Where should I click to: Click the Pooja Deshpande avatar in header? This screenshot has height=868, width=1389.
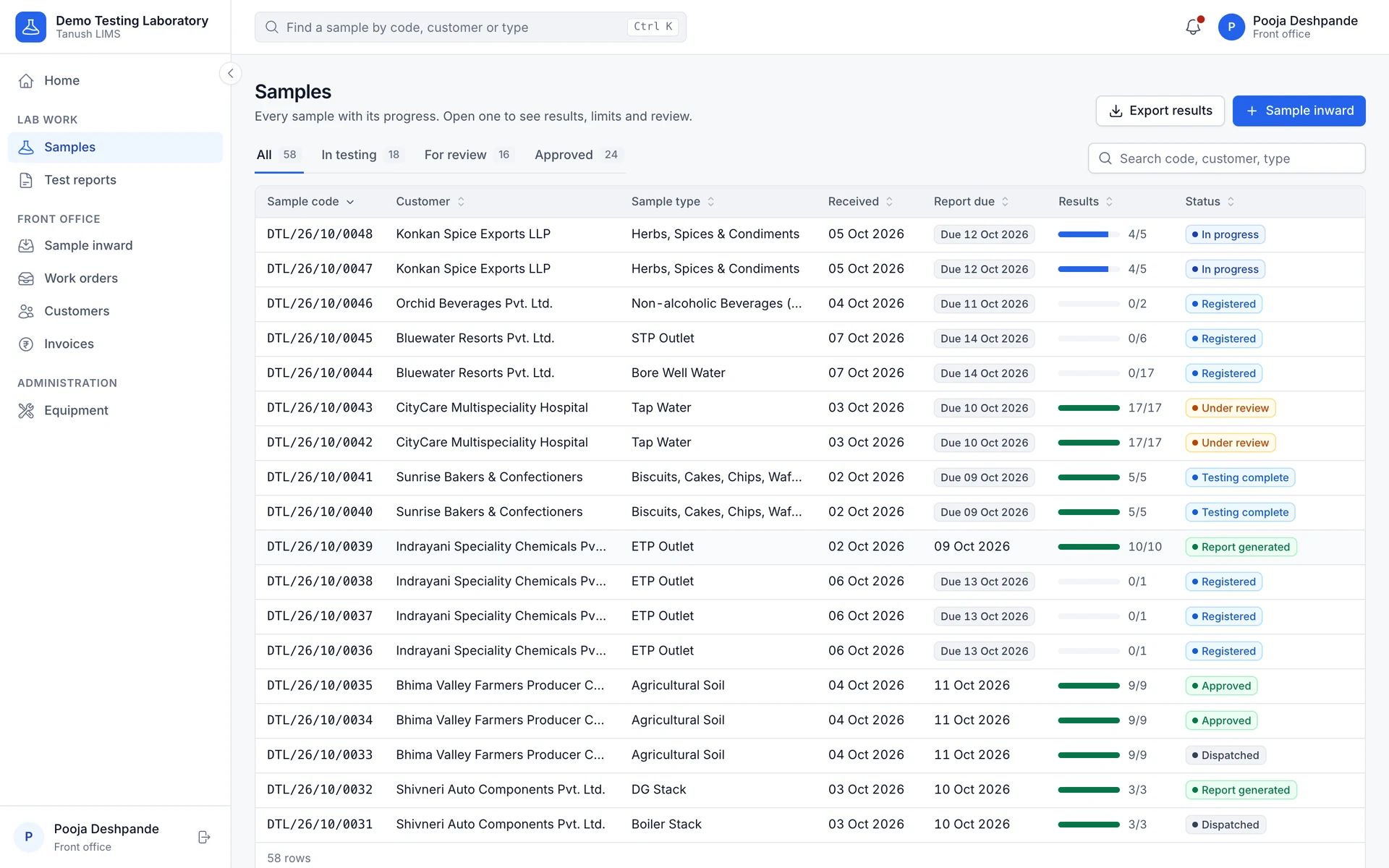pos(1231,27)
